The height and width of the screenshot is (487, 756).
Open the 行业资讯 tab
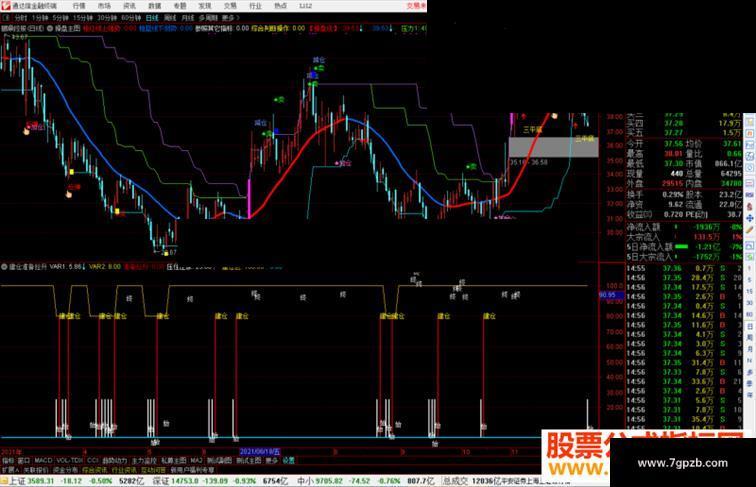coord(124,470)
